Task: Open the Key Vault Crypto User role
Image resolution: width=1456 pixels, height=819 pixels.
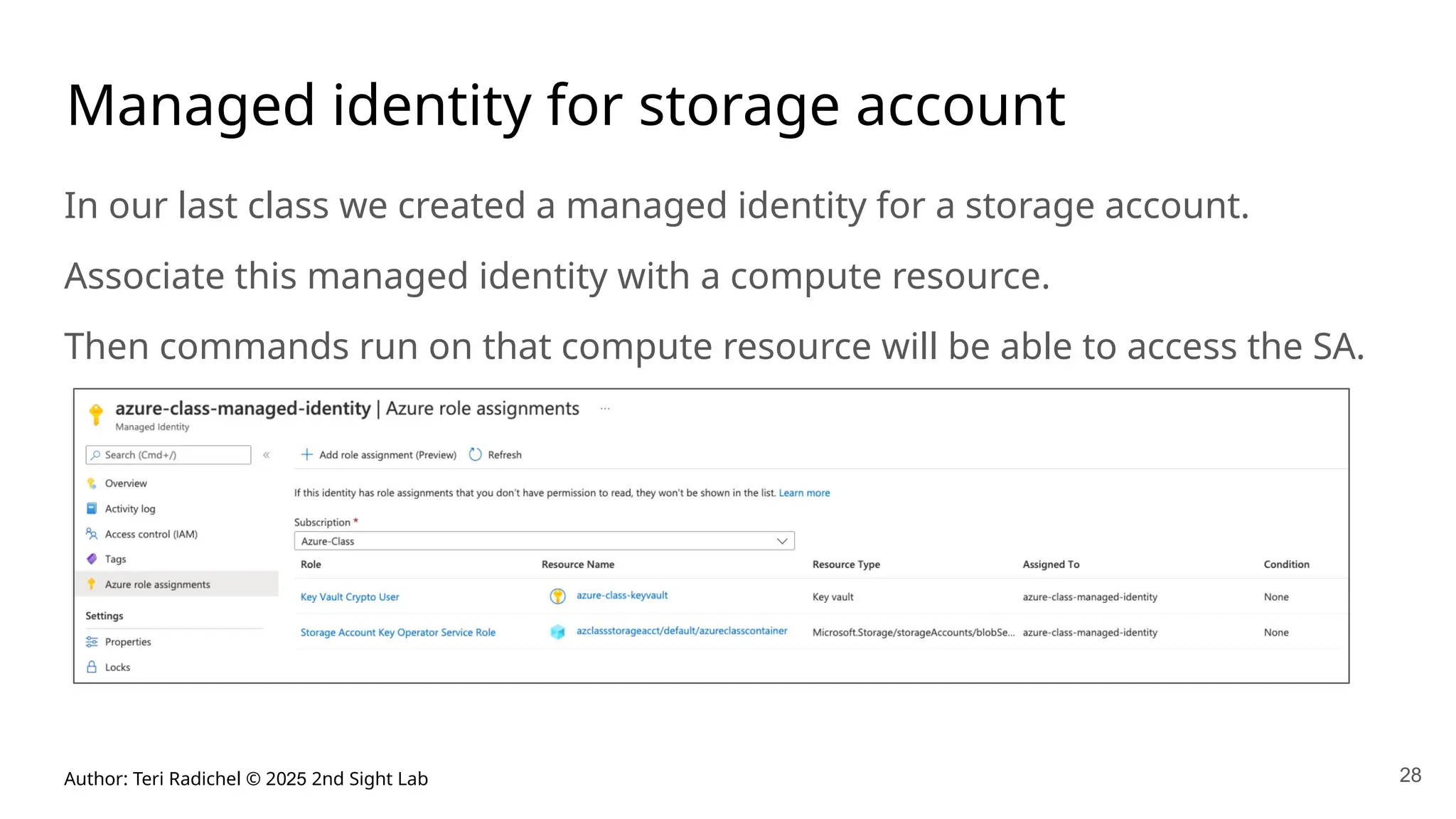Action: coord(350,597)
